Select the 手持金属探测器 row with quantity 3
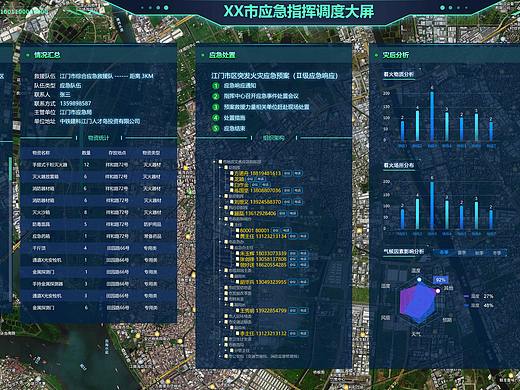Viewport: 520px width, 390px height. [x=98, y=284]
